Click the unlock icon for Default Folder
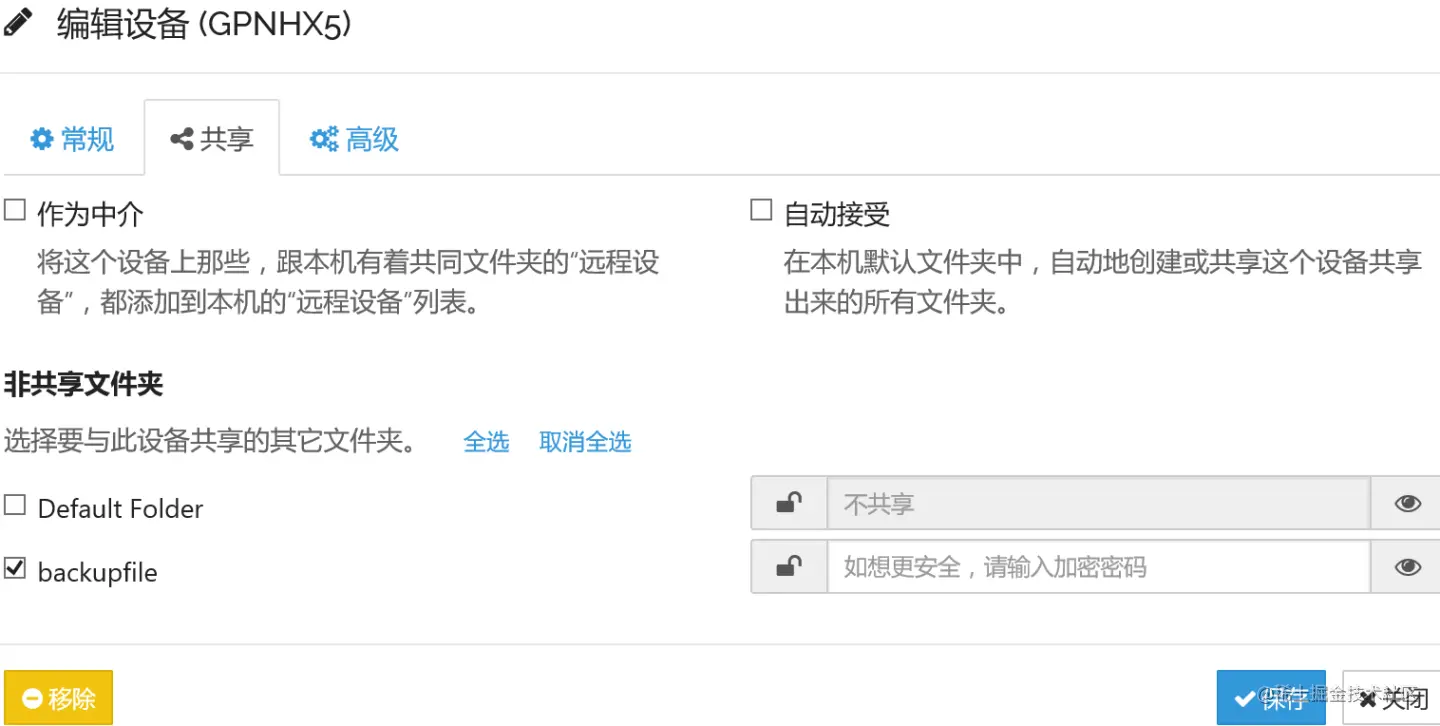 pyautogui.click(x=789, y=503)
